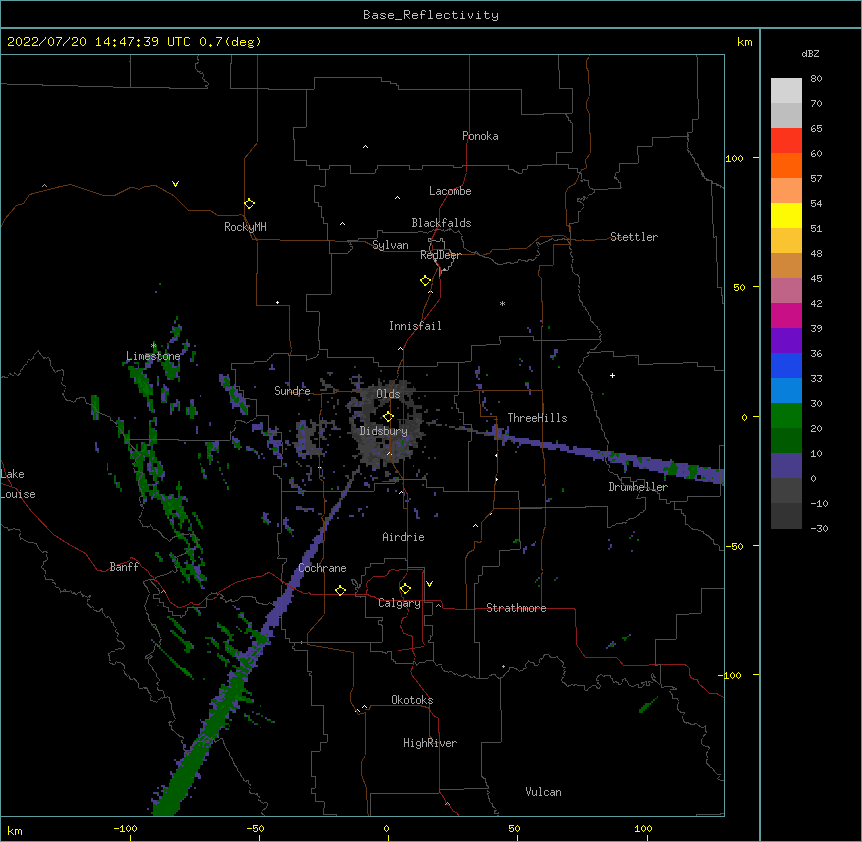Select the Cochrane label

click(x=322, y=568)
